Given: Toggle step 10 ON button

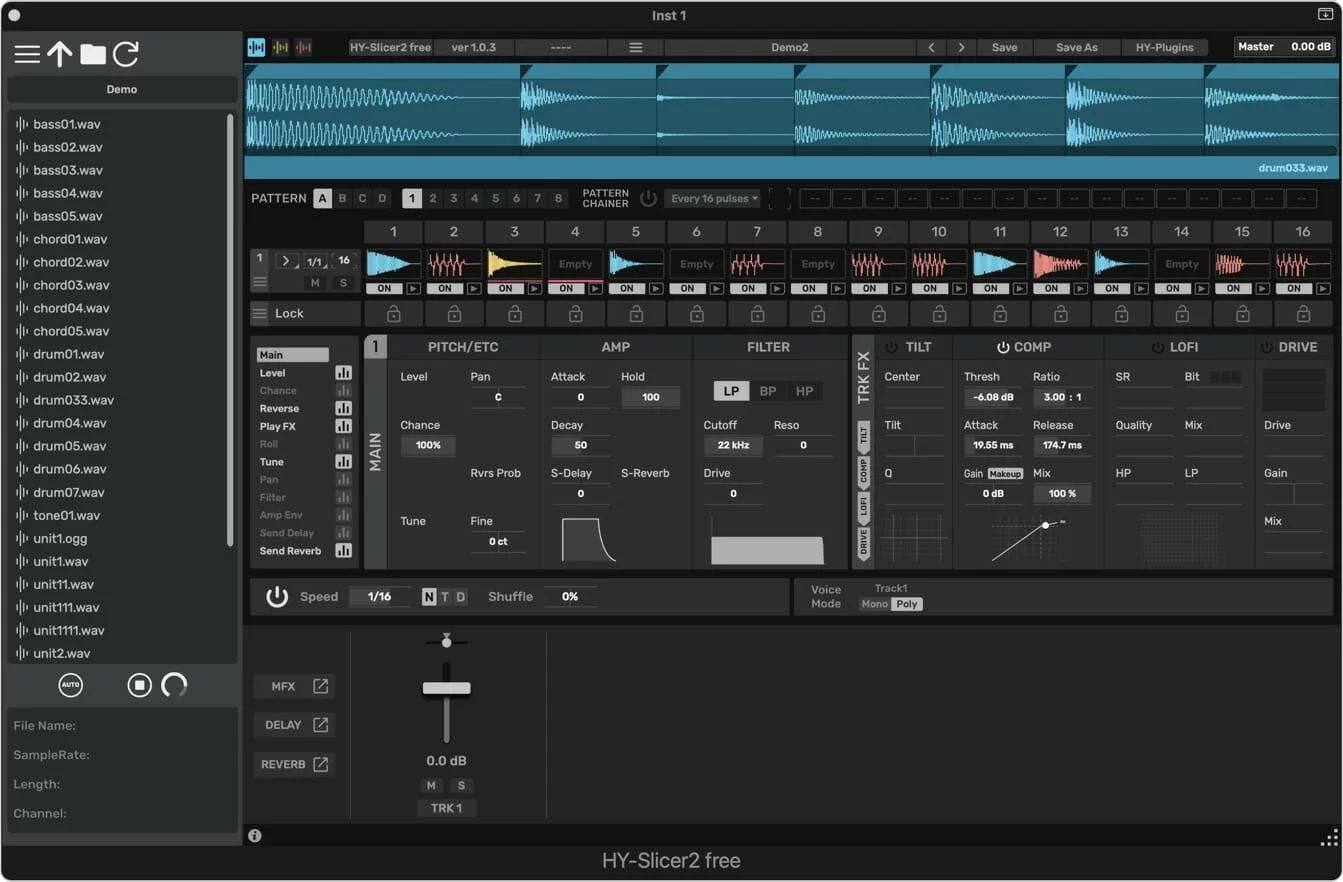Looking at the screenshot, I should point(930,288).
